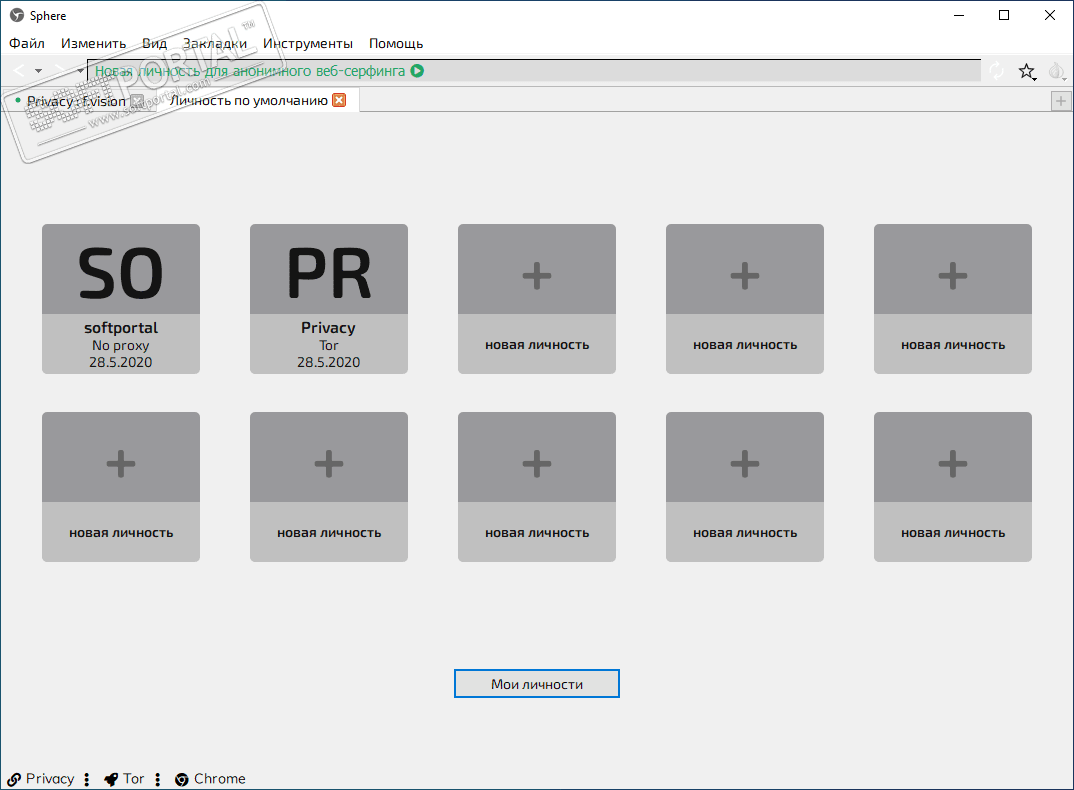Create new identity in card below Privacy card
1074x790 pixels.
coord(329,486)
